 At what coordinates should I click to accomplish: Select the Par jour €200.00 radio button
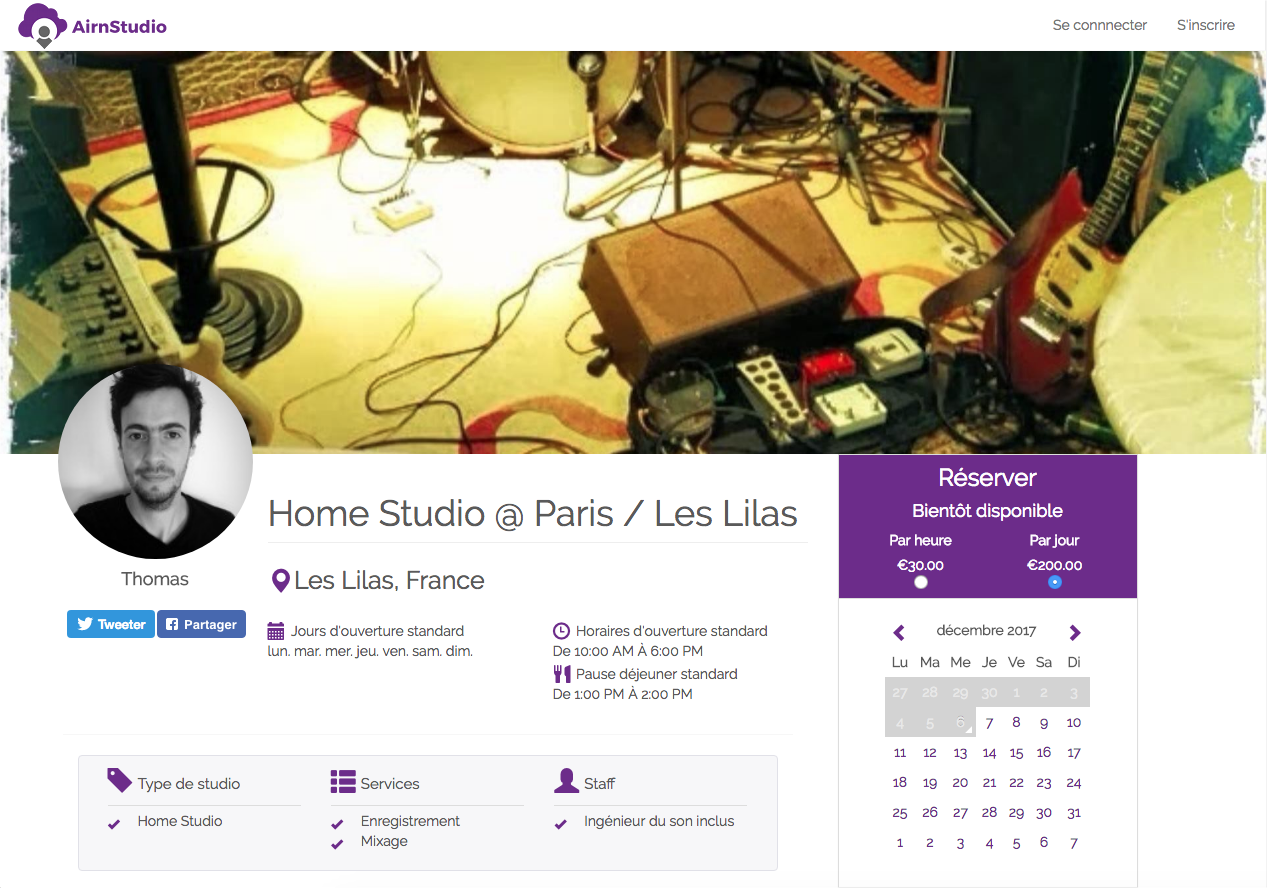click(x=1055, y=582)
